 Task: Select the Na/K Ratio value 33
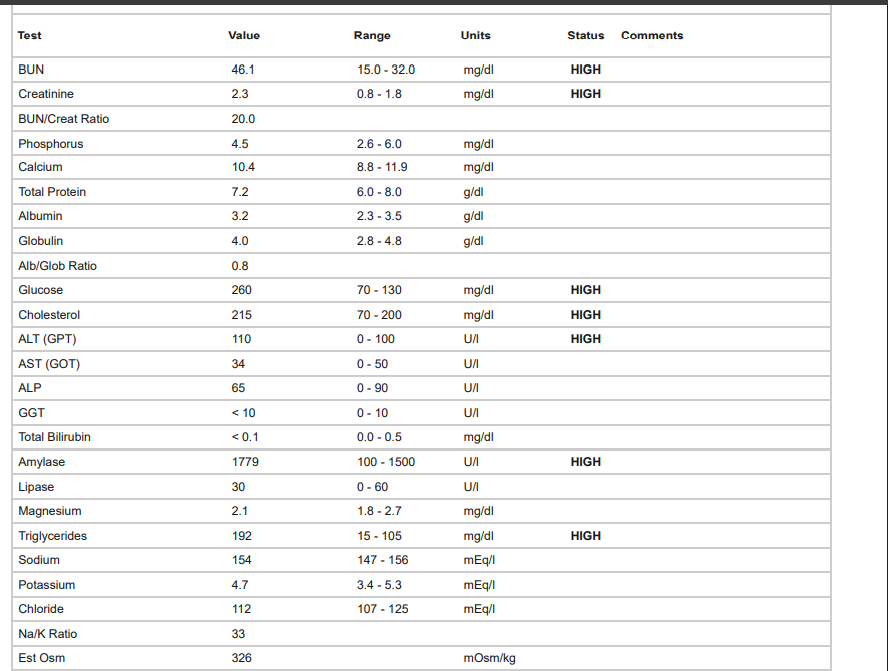point(238,634)
